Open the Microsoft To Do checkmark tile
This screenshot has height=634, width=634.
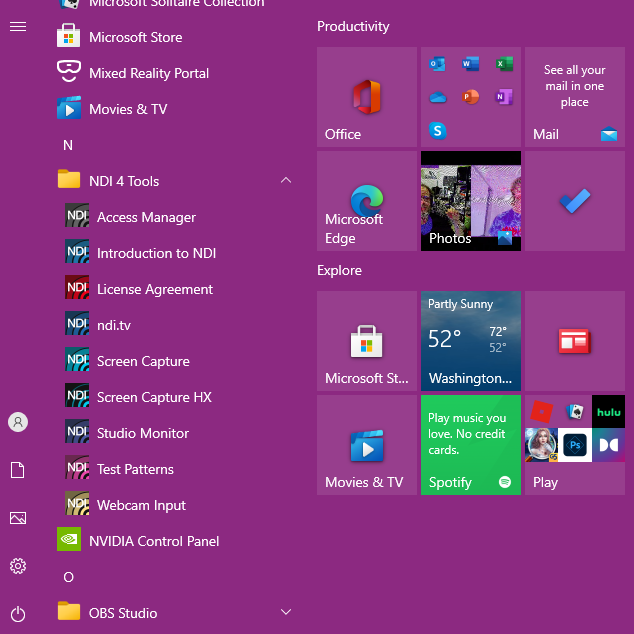(575, 201)
